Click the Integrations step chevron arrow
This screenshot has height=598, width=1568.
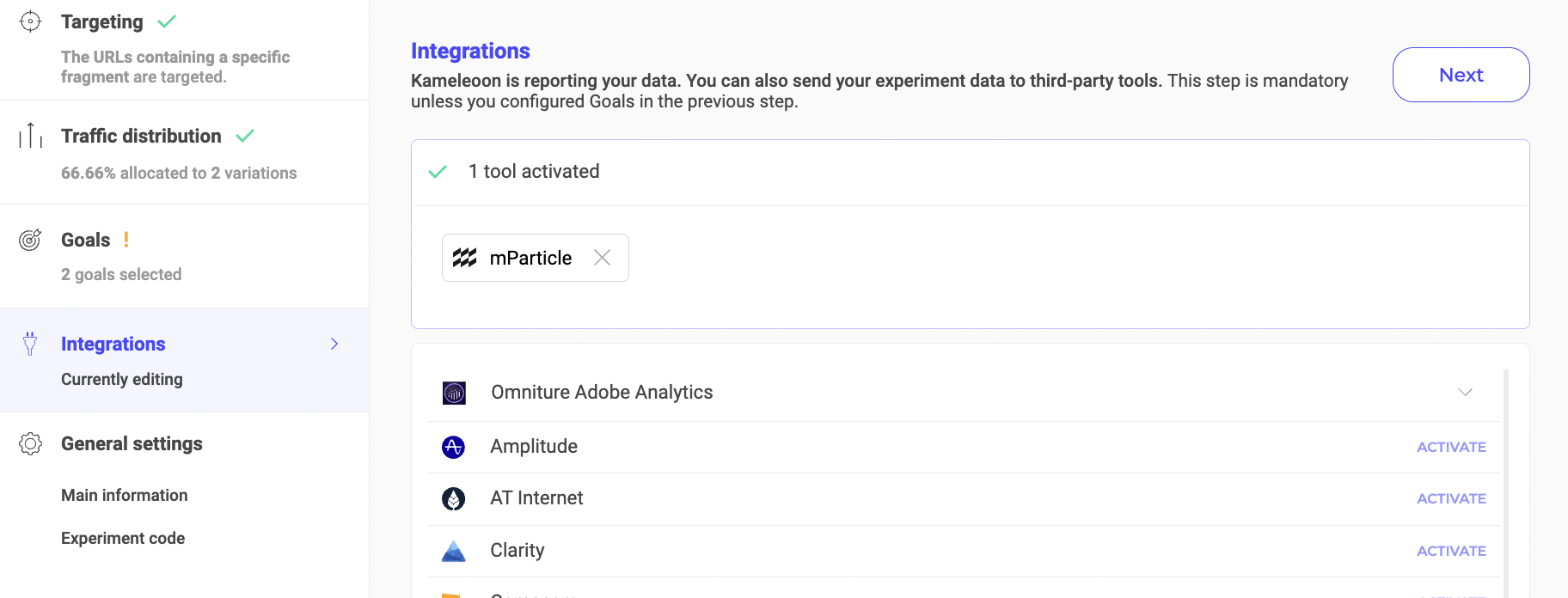(334, 344)
